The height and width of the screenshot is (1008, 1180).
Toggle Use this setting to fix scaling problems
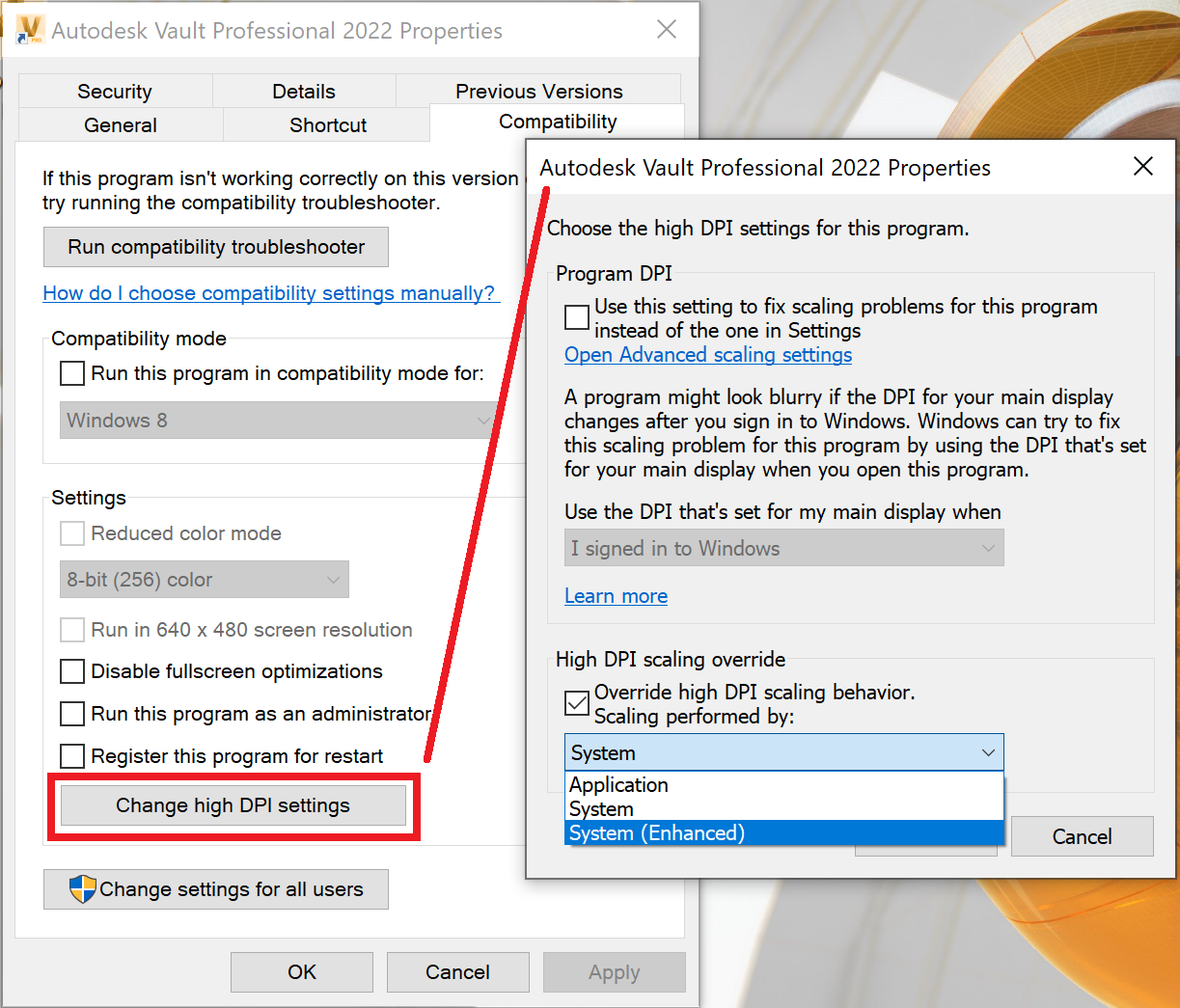(x=576, y=316)
